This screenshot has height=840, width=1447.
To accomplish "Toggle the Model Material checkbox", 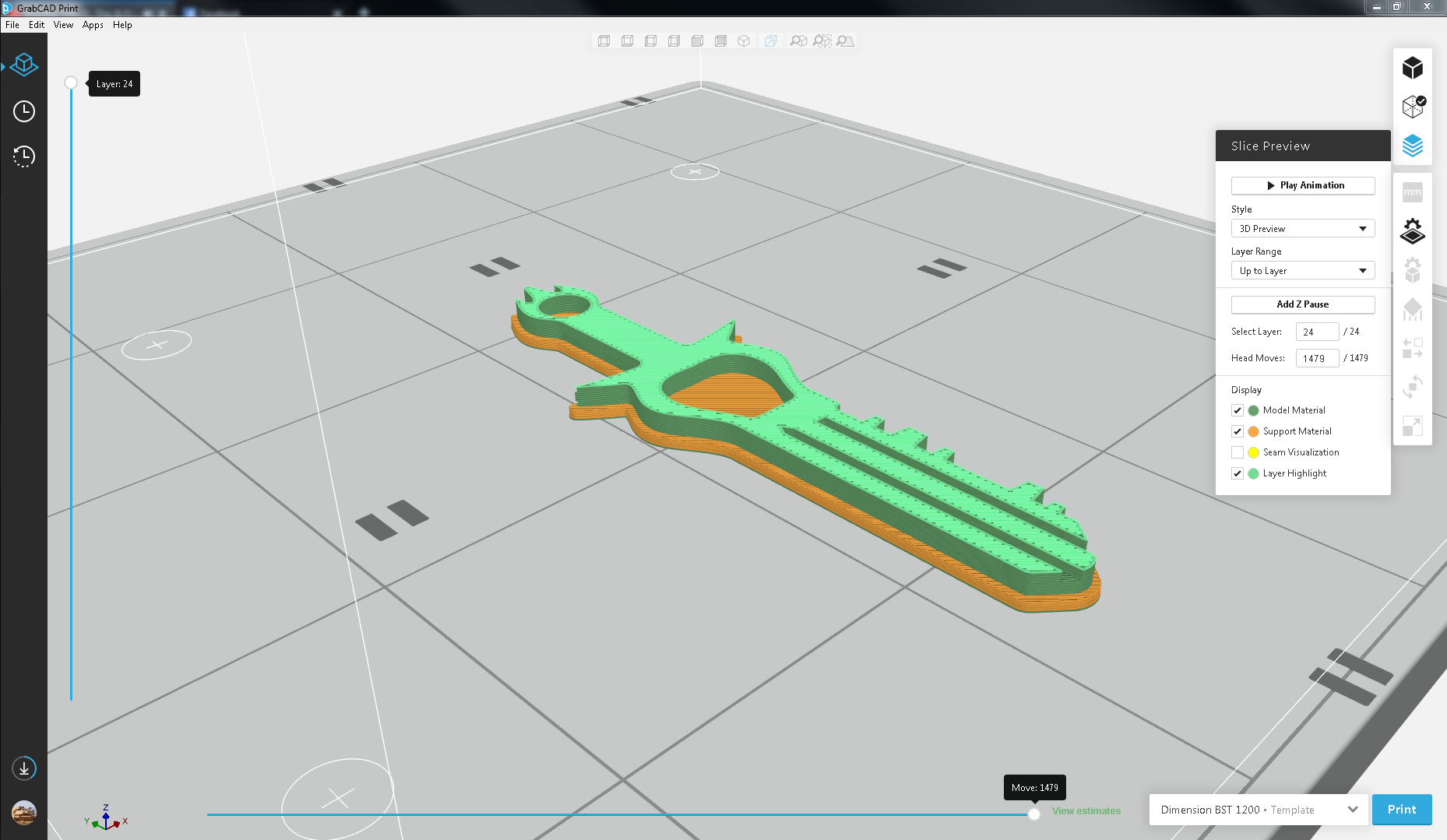I will coord(1237,410).
